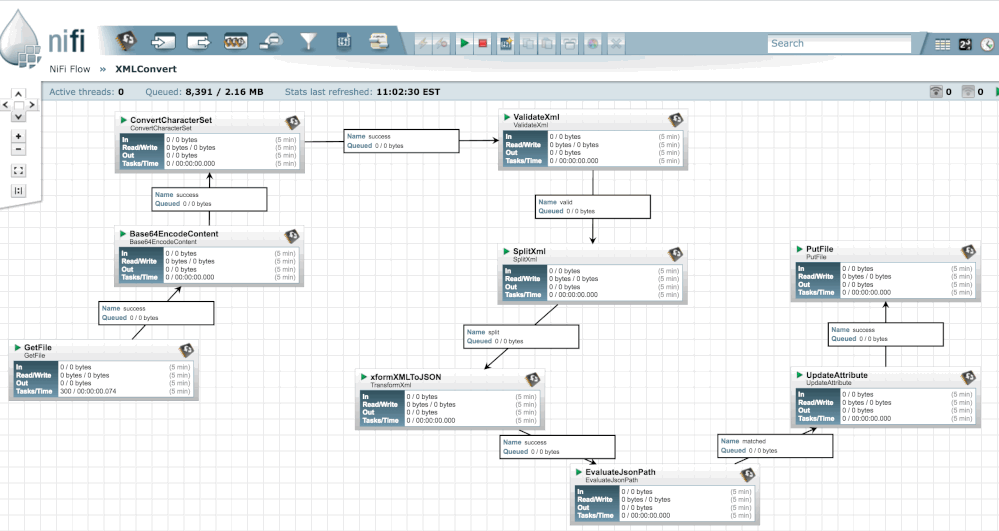The height and width of the screenshot is (531, 999).
Task: Select the Processor component in toolbar
Action: click(x=126, y=42)
